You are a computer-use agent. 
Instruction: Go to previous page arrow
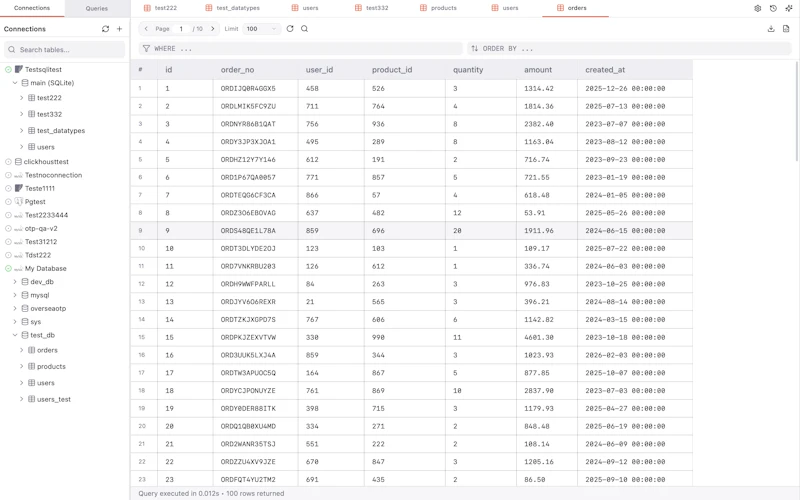click(x=146, y=29)
